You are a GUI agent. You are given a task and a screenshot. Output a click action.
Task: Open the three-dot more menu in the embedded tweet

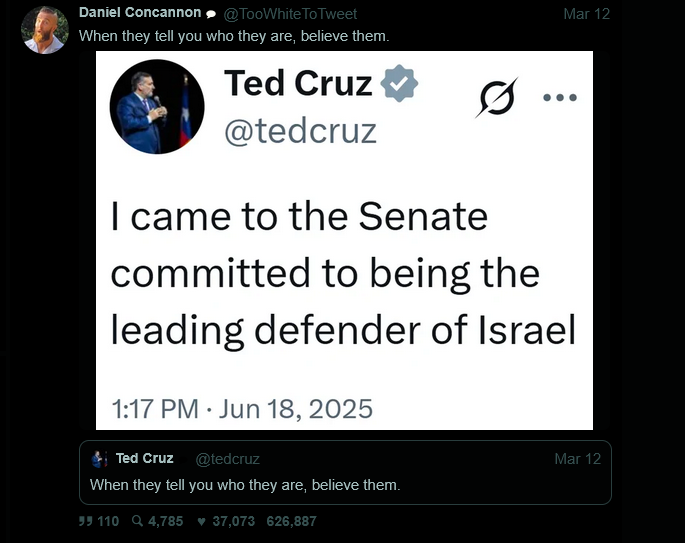pos(559,97)
